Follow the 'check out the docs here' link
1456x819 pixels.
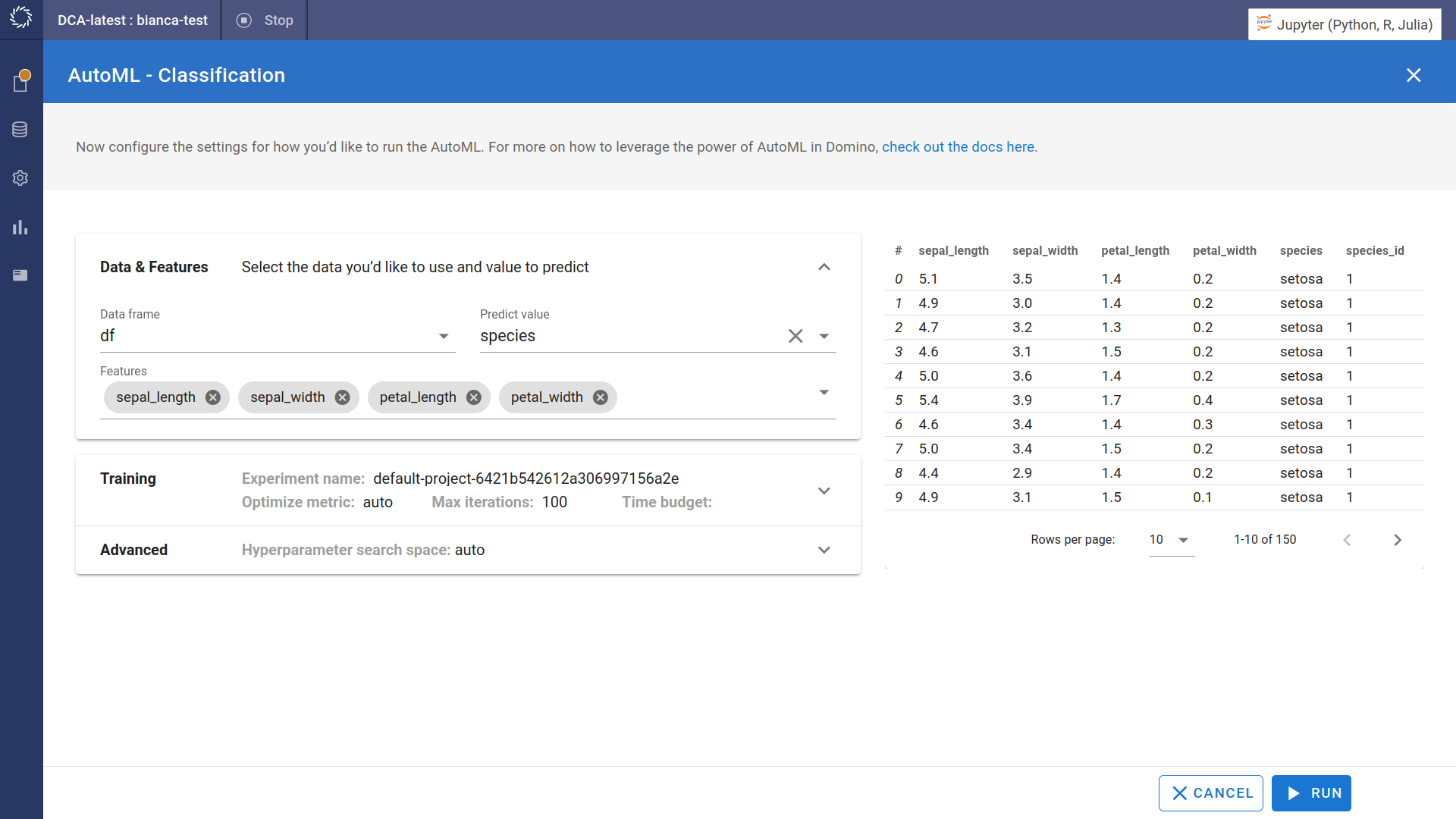click(959, 147)
